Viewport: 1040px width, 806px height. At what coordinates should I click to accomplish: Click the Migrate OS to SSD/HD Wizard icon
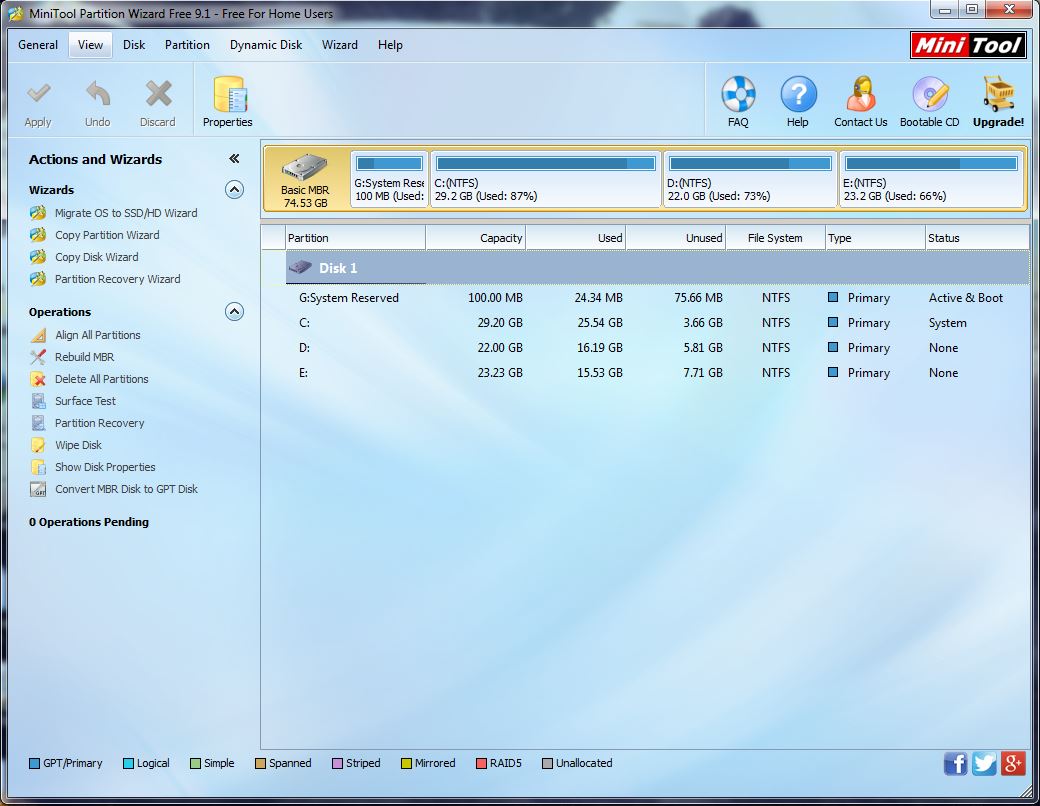coord(38,213)
